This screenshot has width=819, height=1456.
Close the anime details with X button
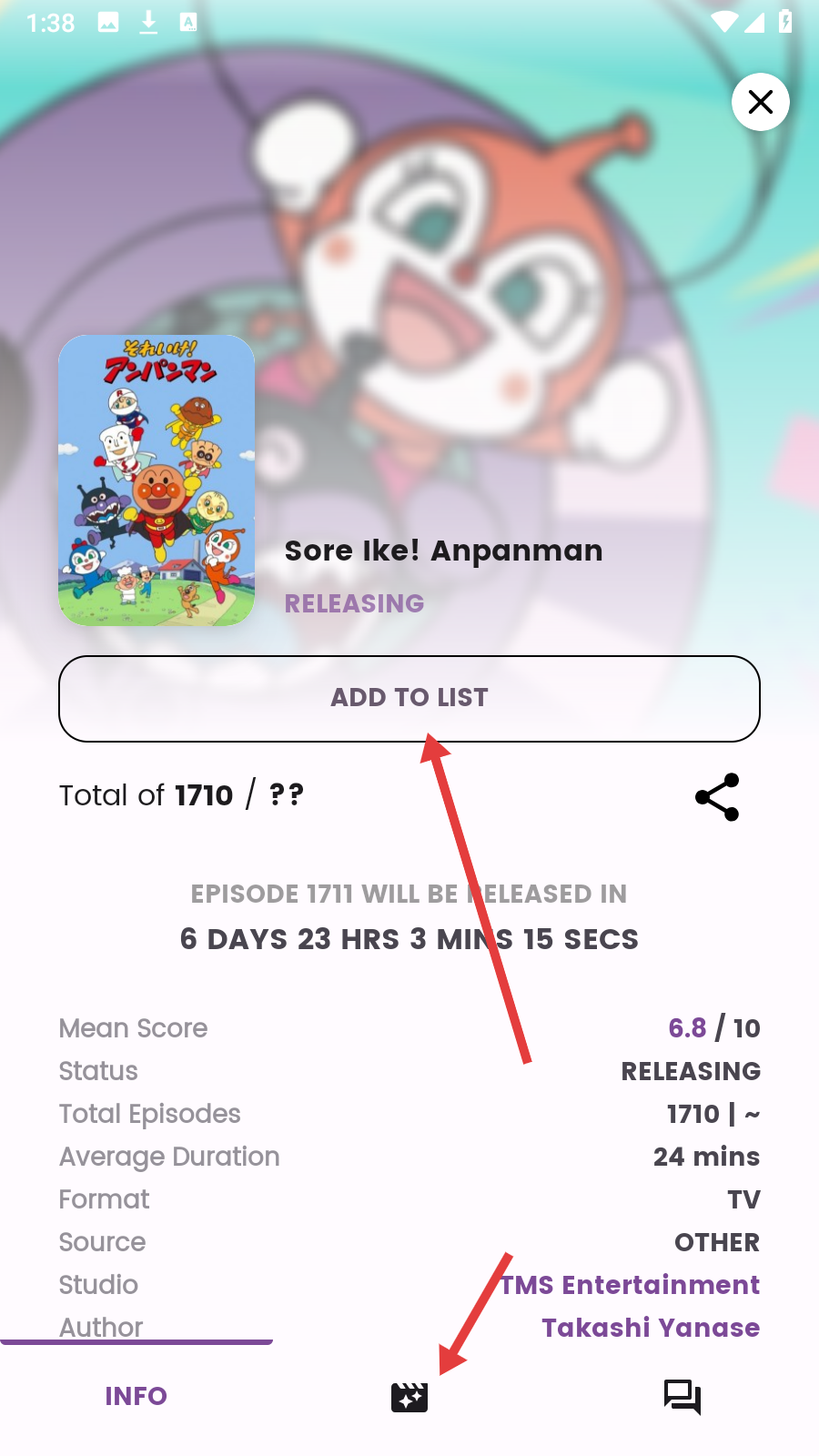click(760, 102)
